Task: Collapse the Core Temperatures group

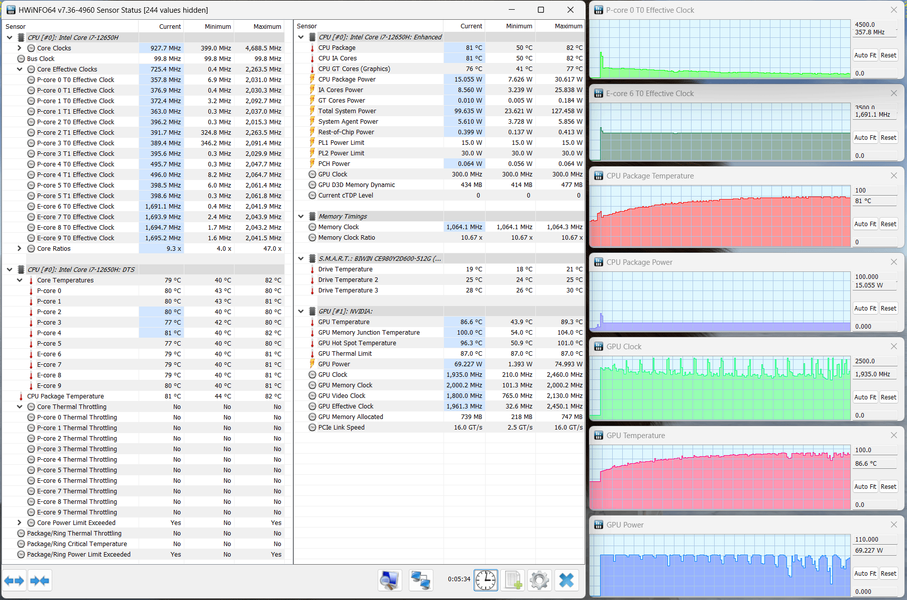Action: click(19, 281)
